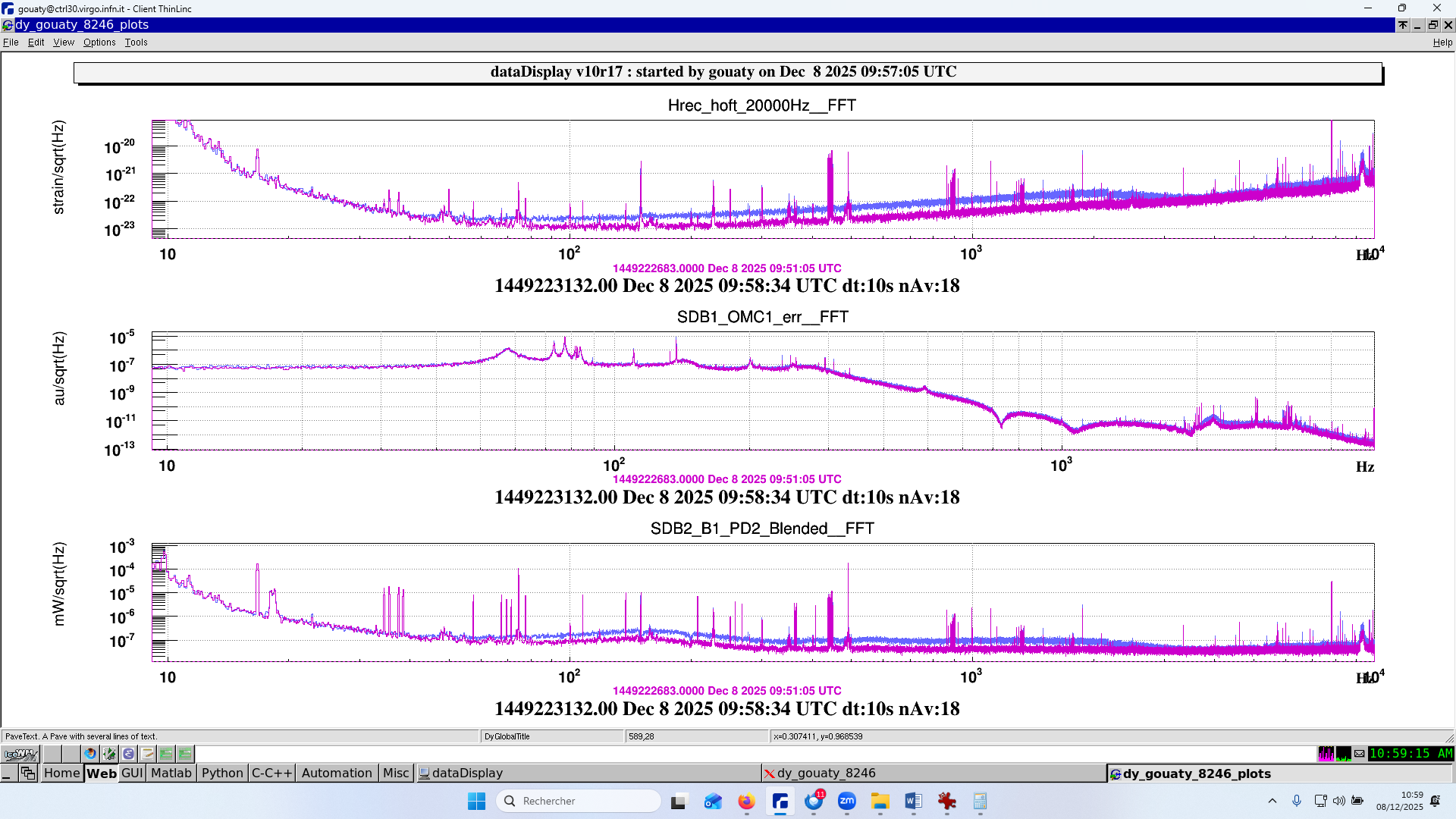Expand hidden system tray icons chevron
This screenshot has height=819, width=1456.
1272,801
